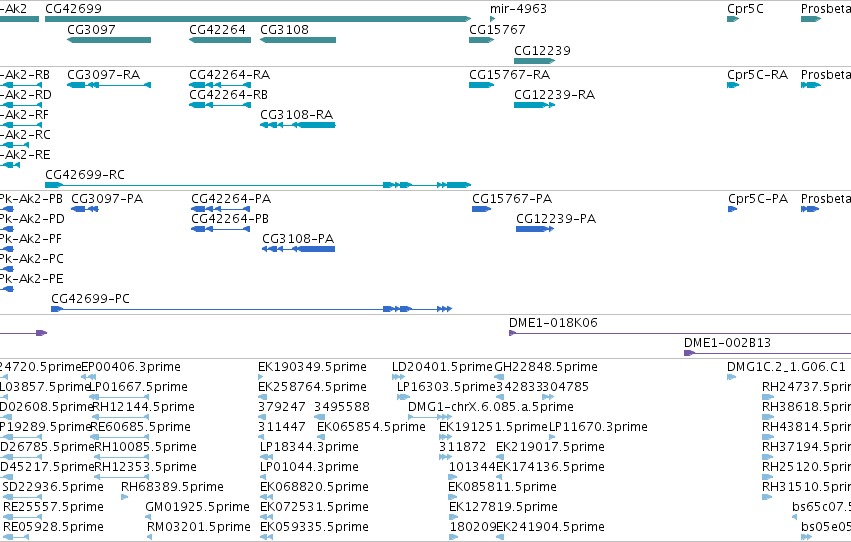Click the Cpr5C-PA protein label
This screenshot has width=851, height=542.
coord(758,199)
